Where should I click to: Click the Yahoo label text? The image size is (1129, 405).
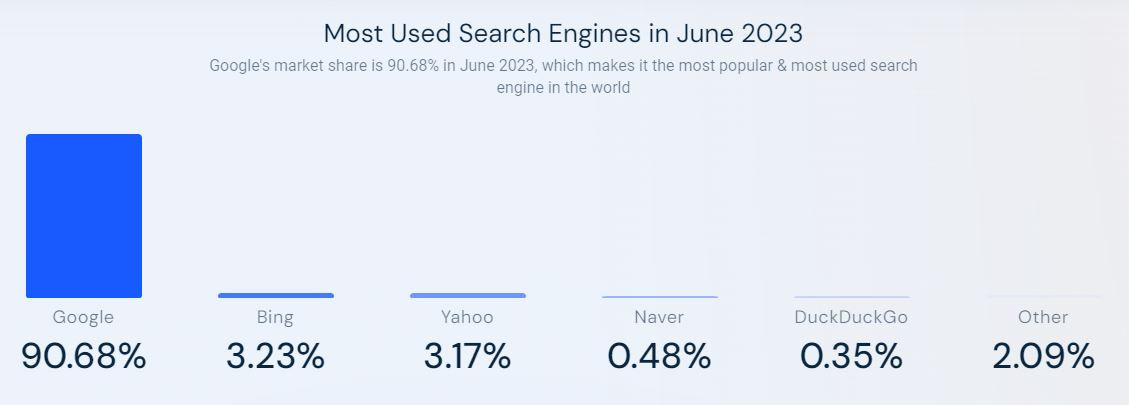pos(467,317)
